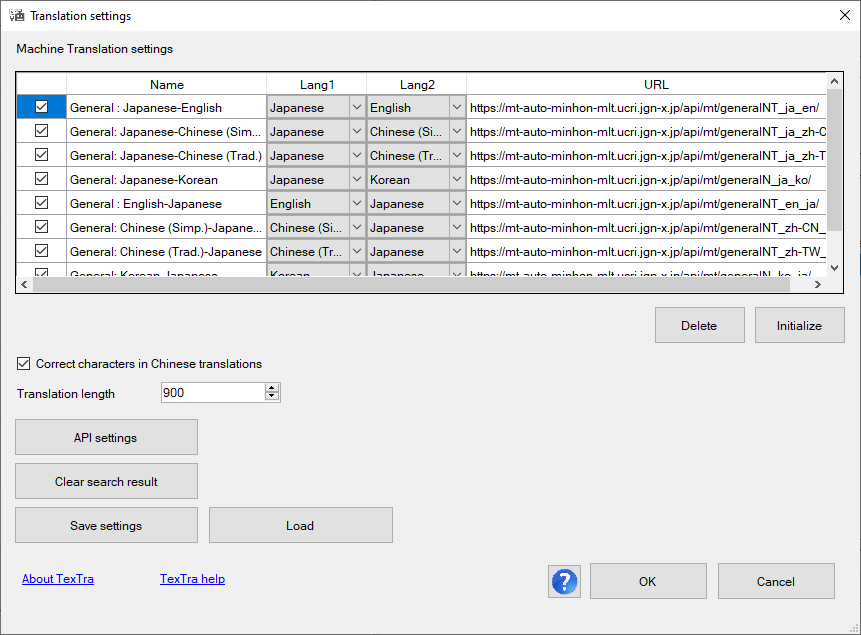Toggle checkbox for Chinese (Simp.)-Japane... row
Image resolution: width=861 pixels, height=635 pixels.
41,227
